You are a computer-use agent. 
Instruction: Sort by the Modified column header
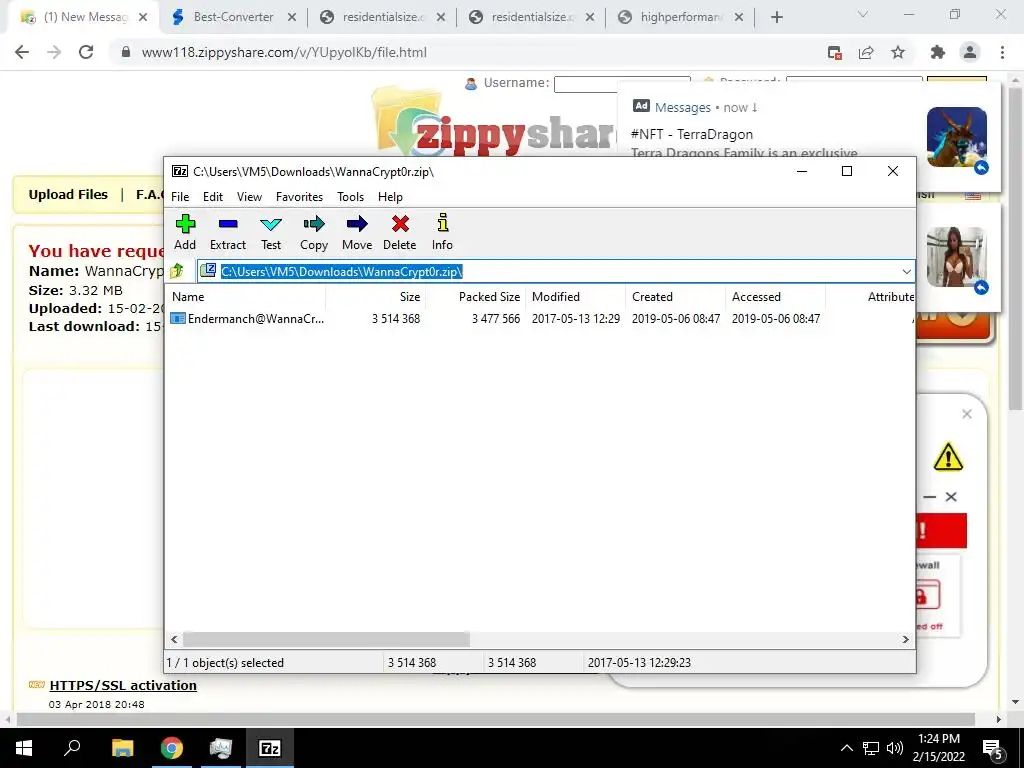coord(575,296)
